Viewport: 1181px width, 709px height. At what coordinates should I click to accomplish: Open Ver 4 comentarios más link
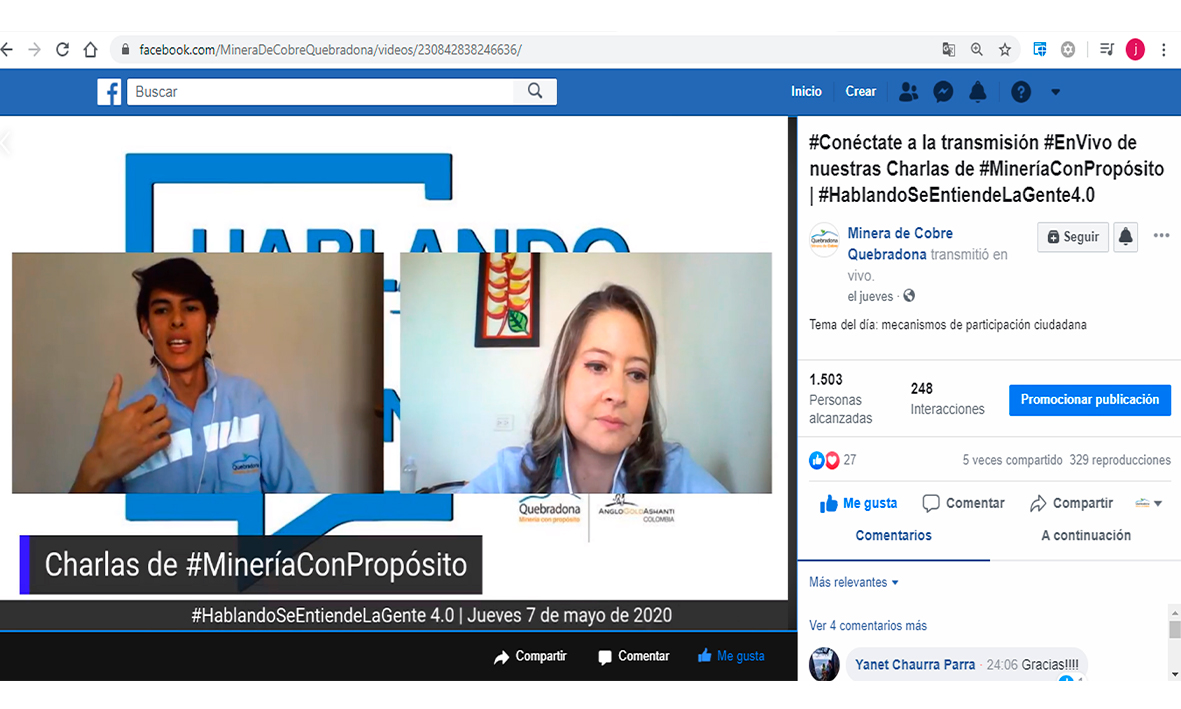pos(867,626)
